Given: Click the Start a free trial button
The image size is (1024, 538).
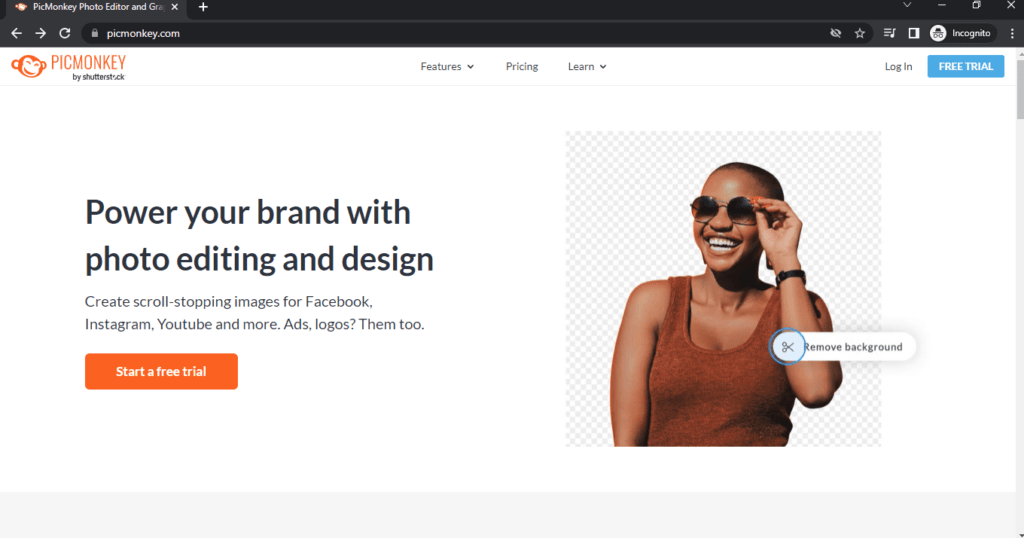Looking at the screenshot, I should (161, 372).
